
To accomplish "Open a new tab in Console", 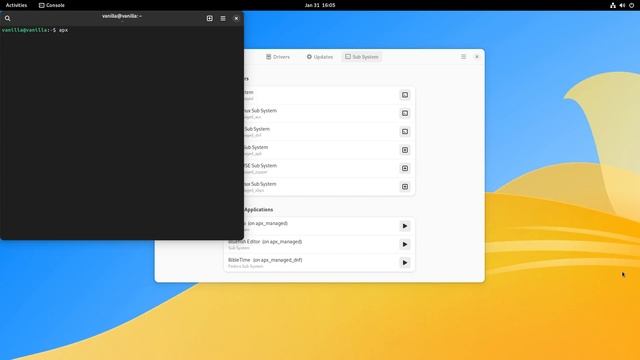I will (x=209, y=18).
